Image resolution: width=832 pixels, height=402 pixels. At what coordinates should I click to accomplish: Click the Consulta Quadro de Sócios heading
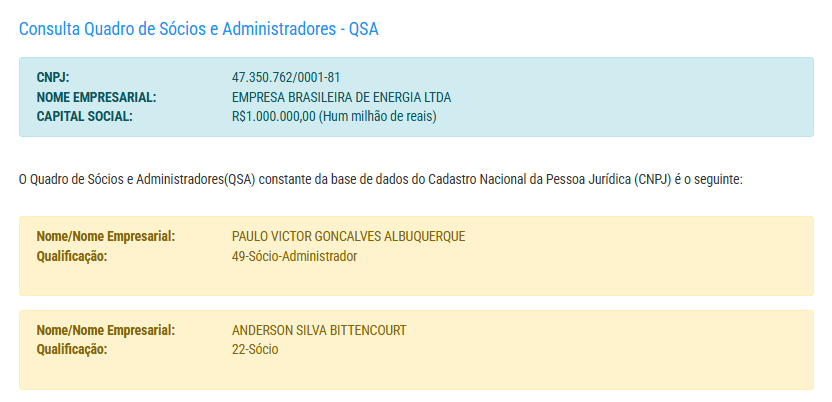tap(198, 29)
